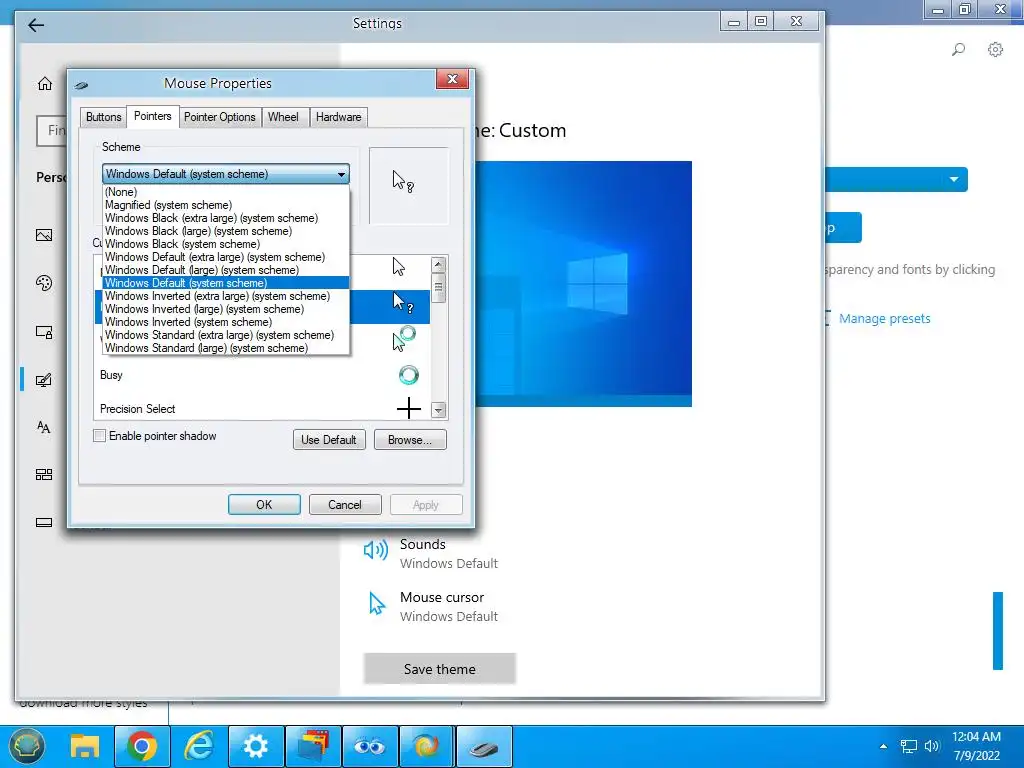
Task: Switch to the Hardware tab
Action: click(x=338, y=117)
